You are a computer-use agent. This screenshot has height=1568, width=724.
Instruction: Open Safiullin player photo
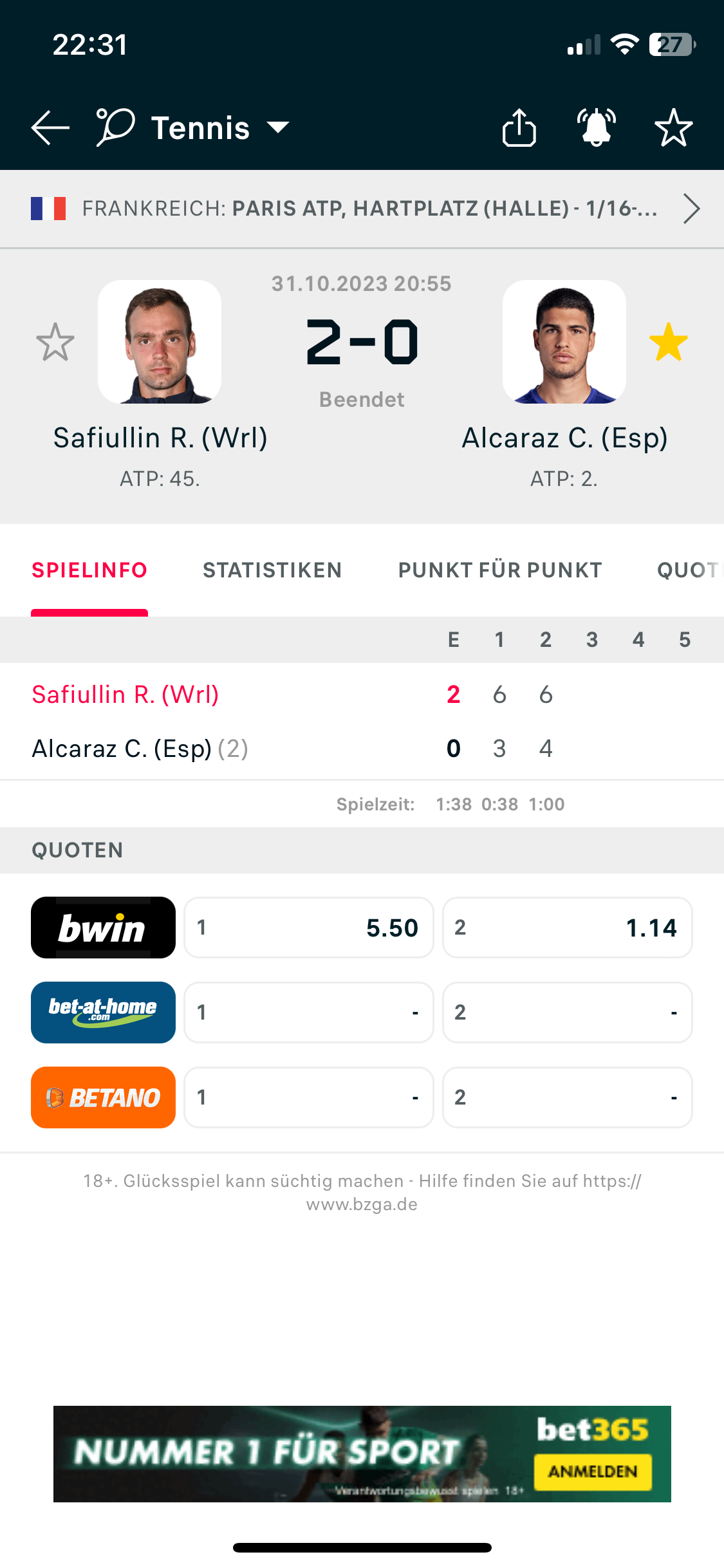[x=160, y=342]
